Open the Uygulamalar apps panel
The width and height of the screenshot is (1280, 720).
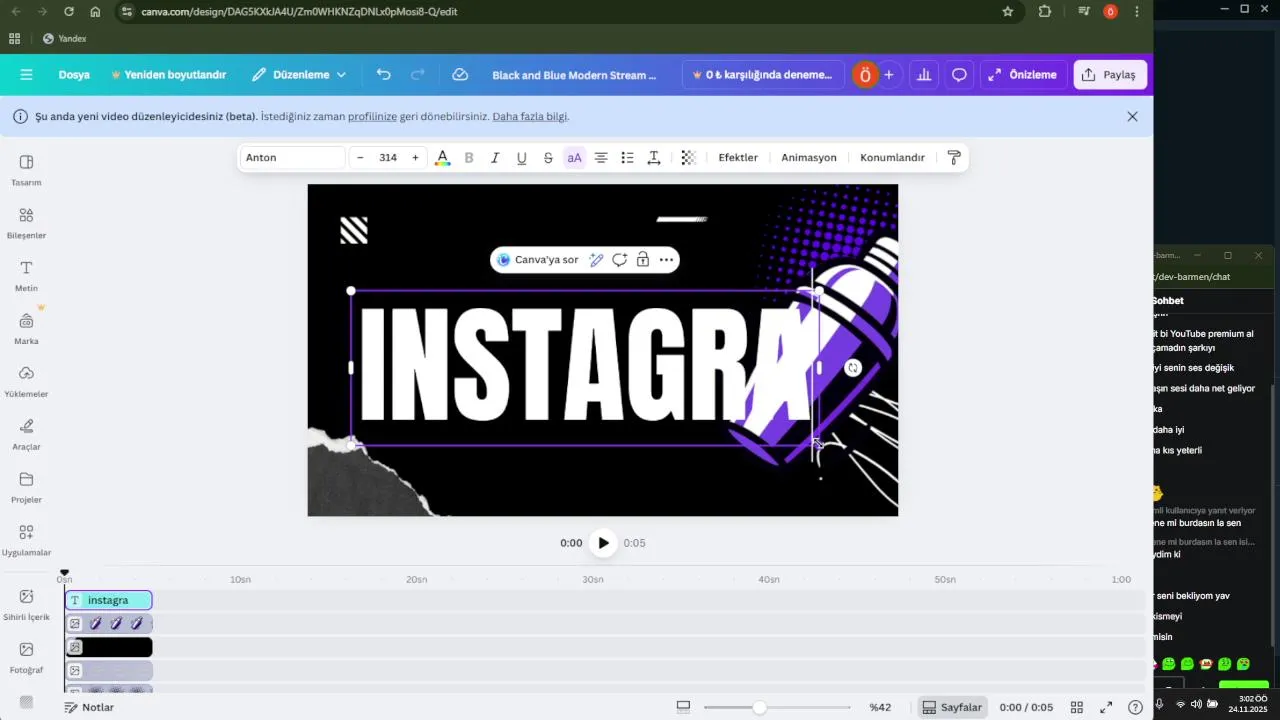point(26,540)
